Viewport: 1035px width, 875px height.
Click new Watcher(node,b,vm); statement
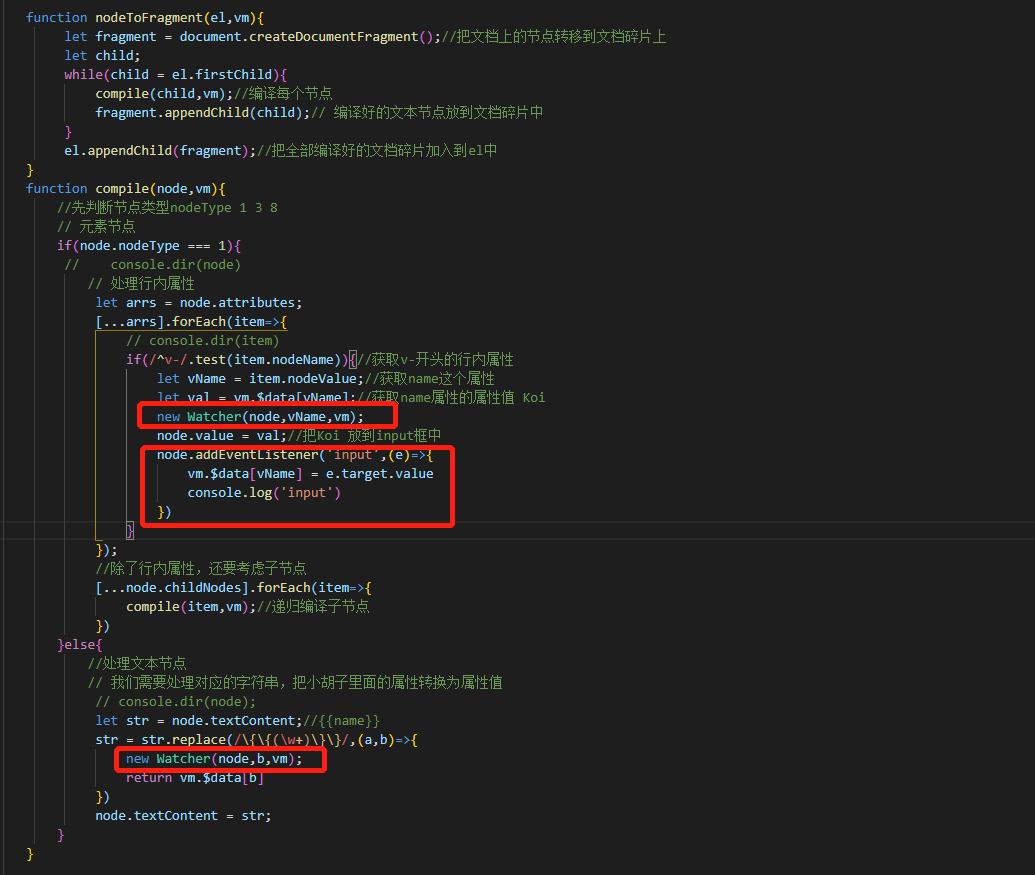214,760
